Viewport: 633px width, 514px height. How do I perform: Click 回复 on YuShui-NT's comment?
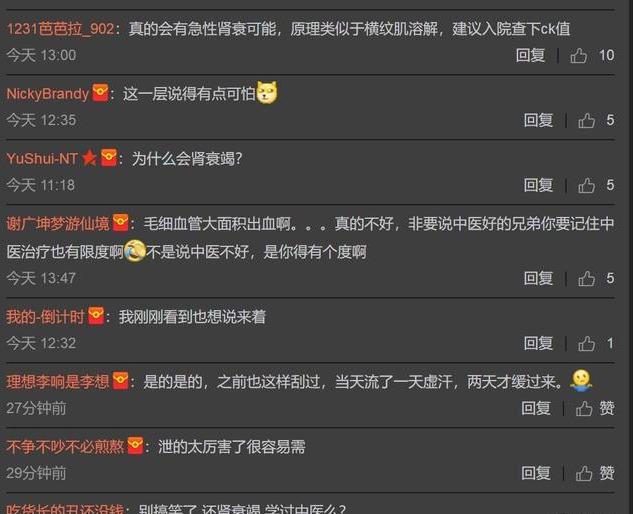pyautogui.click(x=538, y=185)
